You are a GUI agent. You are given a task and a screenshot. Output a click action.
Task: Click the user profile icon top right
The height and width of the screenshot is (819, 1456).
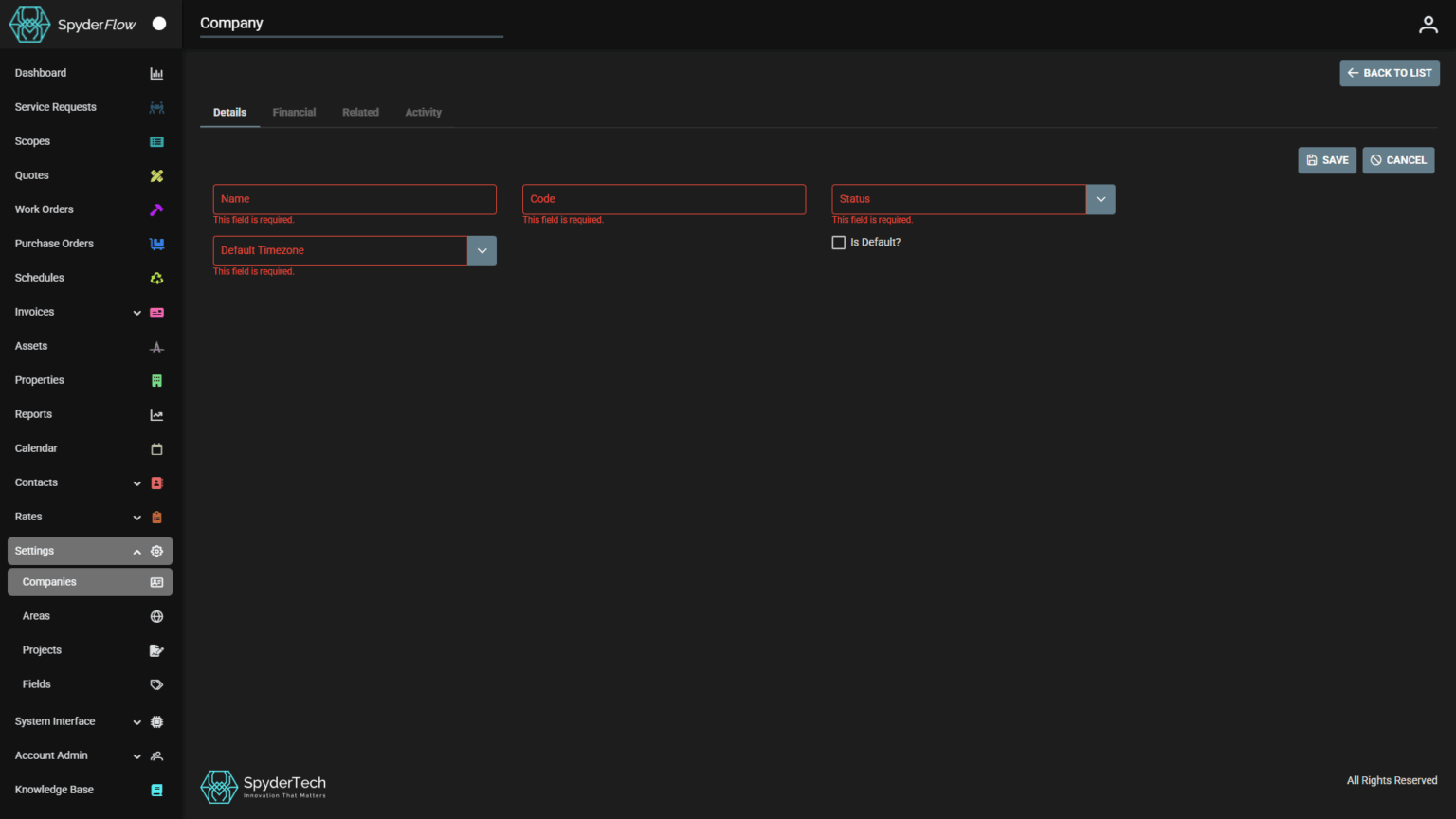1429,25
